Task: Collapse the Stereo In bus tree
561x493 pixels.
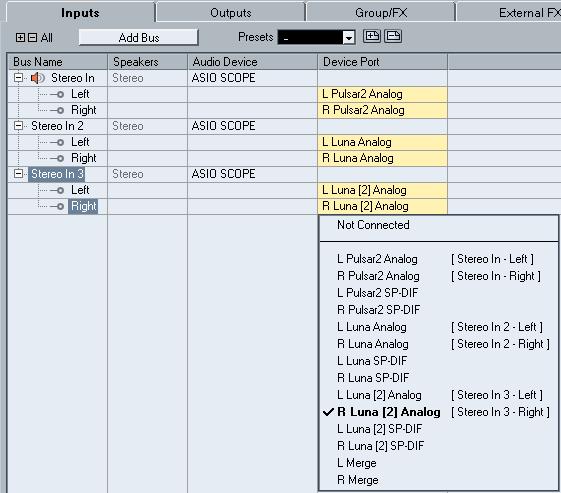Action: (x=18, y=78)
